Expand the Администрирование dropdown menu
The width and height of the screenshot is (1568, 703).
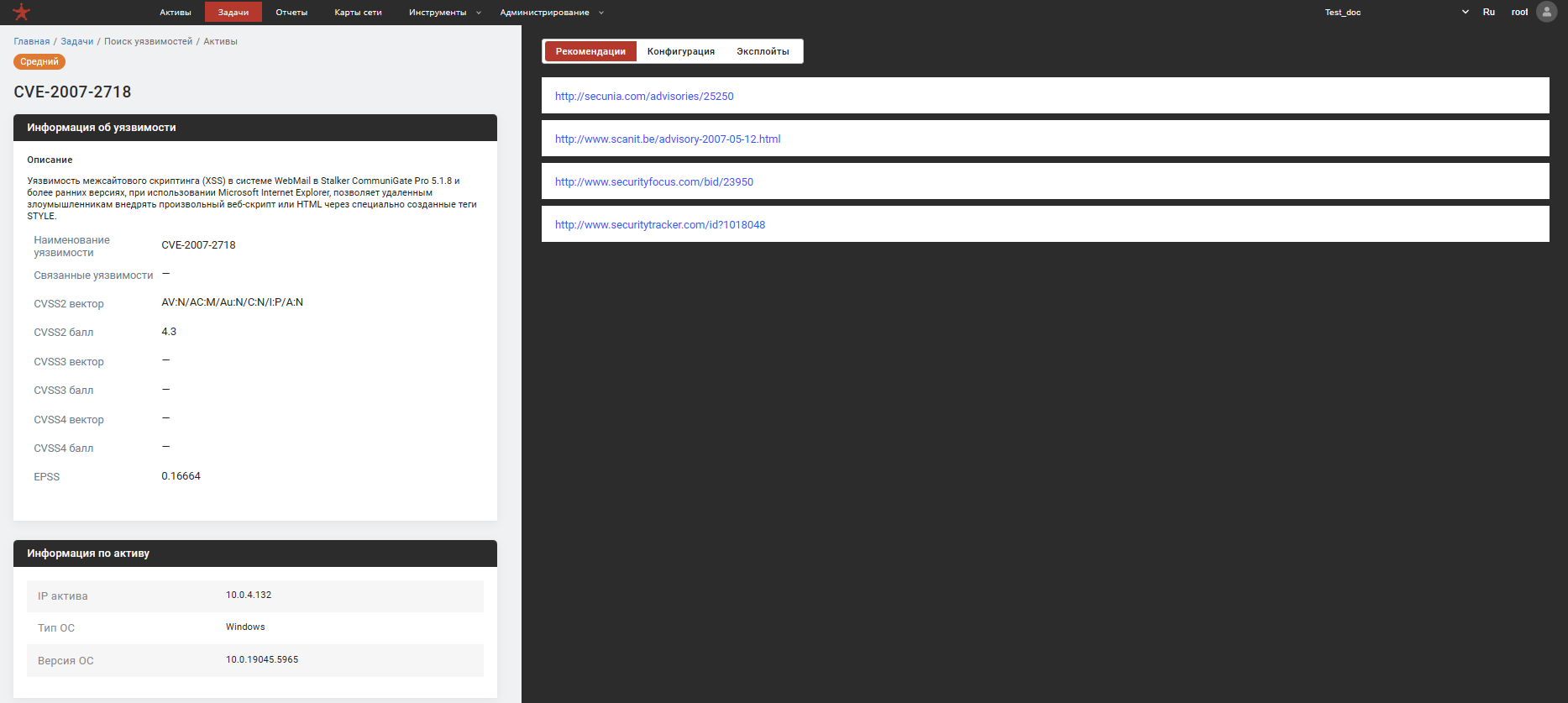551,13
